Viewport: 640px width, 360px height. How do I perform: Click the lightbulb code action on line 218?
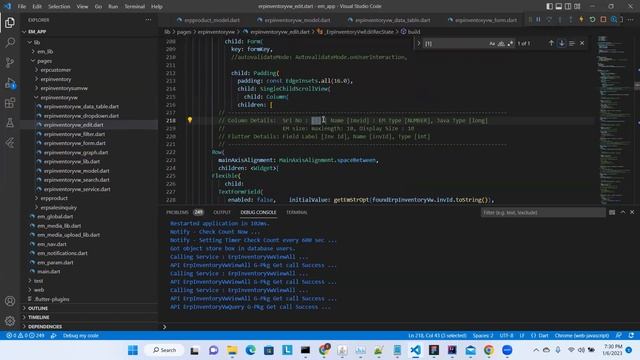point(190,120)
